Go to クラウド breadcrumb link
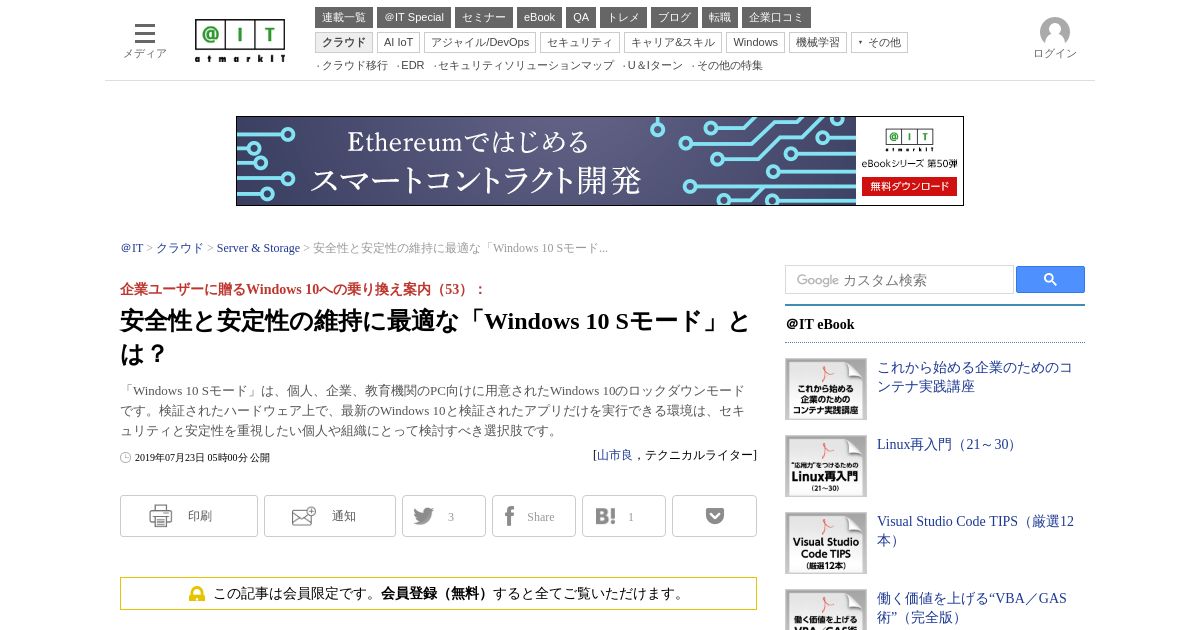 click(180, 248)
